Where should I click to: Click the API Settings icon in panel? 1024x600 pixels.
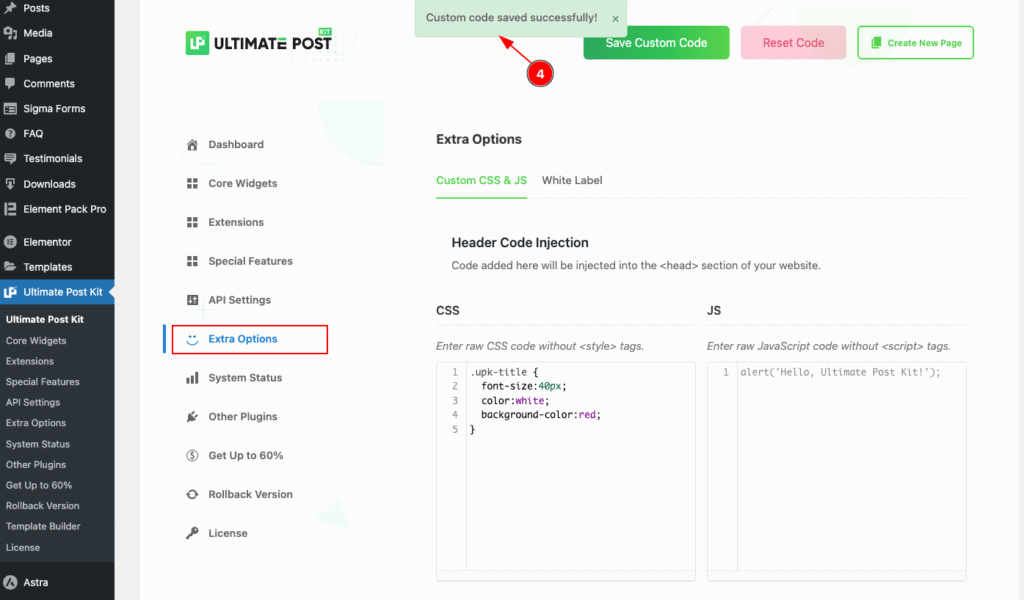tap(192, 300)
